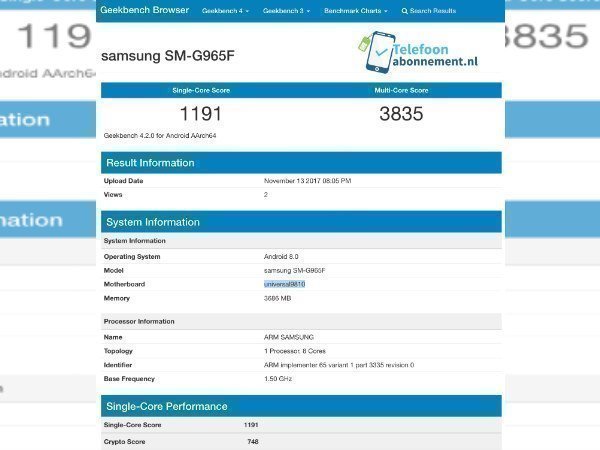The image size is (600, 450).
Task: Expand the Geekbench 4 dropdown menu
Action: pos(225,11)
